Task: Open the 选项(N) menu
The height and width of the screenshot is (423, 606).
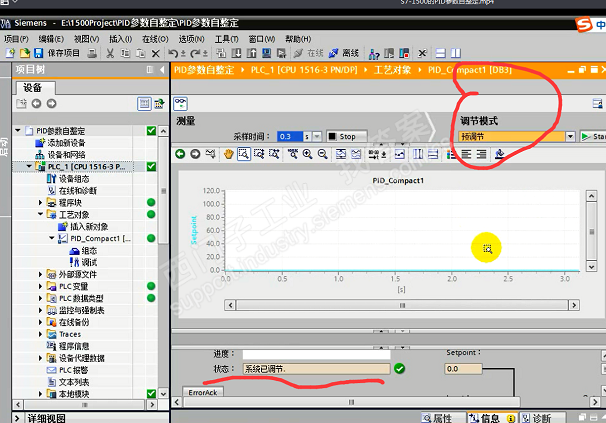Action: point(191,39)
